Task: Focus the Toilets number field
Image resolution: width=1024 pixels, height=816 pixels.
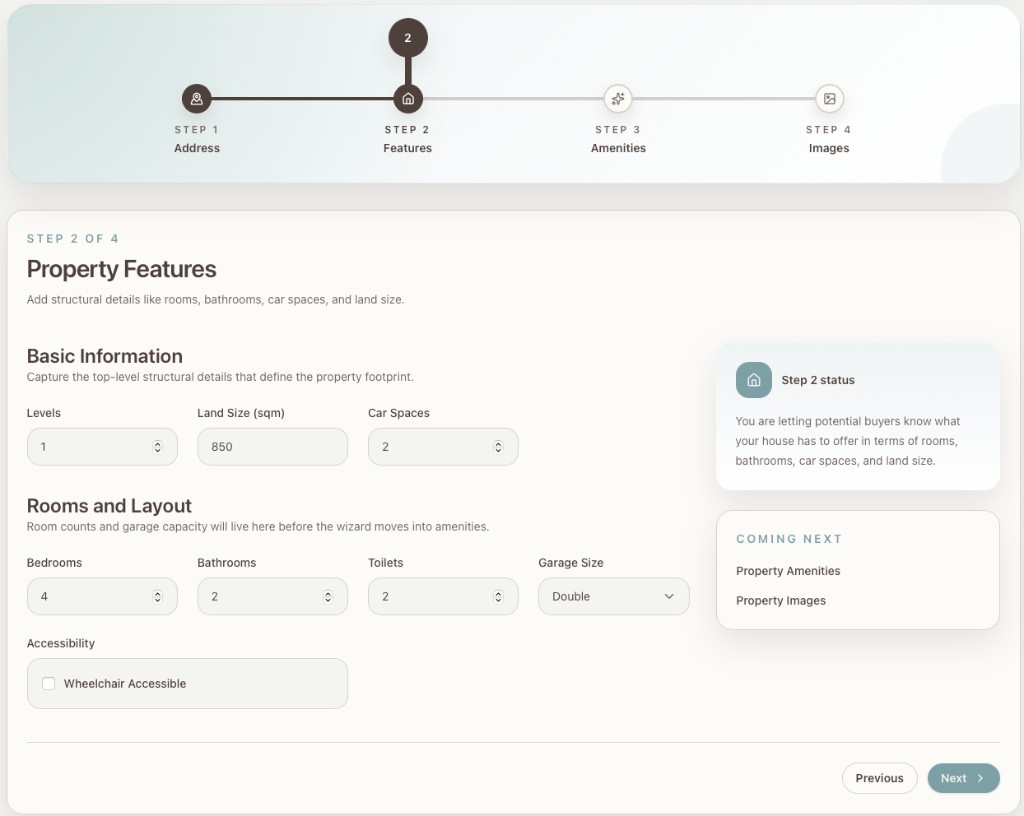Action: pyautogui.click(x=443, y=596)
